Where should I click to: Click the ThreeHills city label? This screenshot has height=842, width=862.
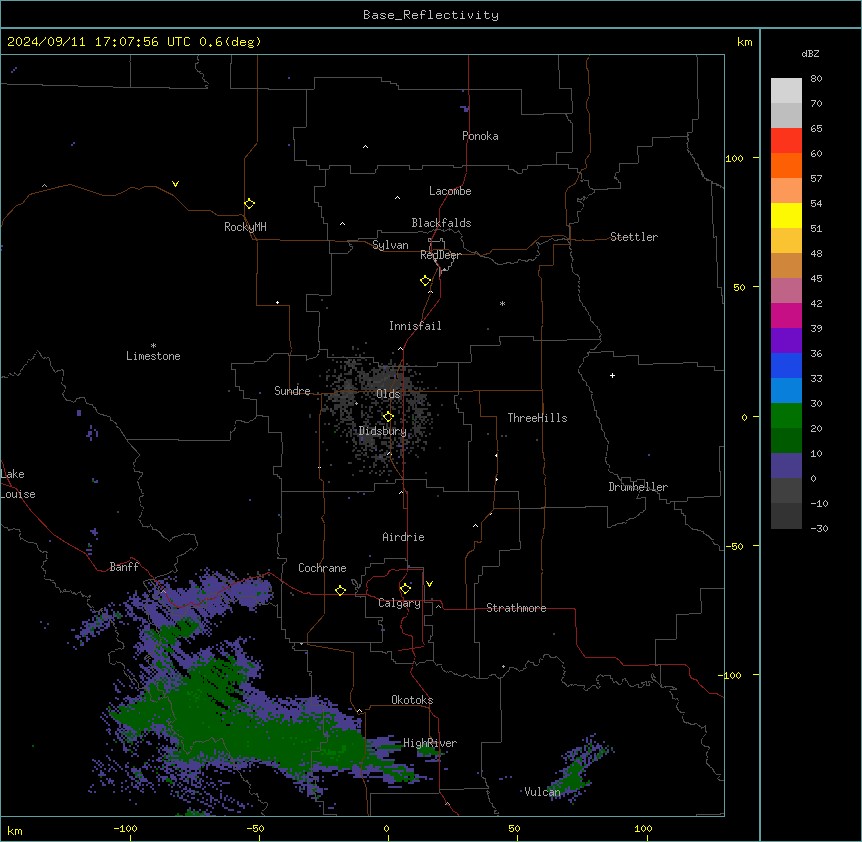click(537, 418)
